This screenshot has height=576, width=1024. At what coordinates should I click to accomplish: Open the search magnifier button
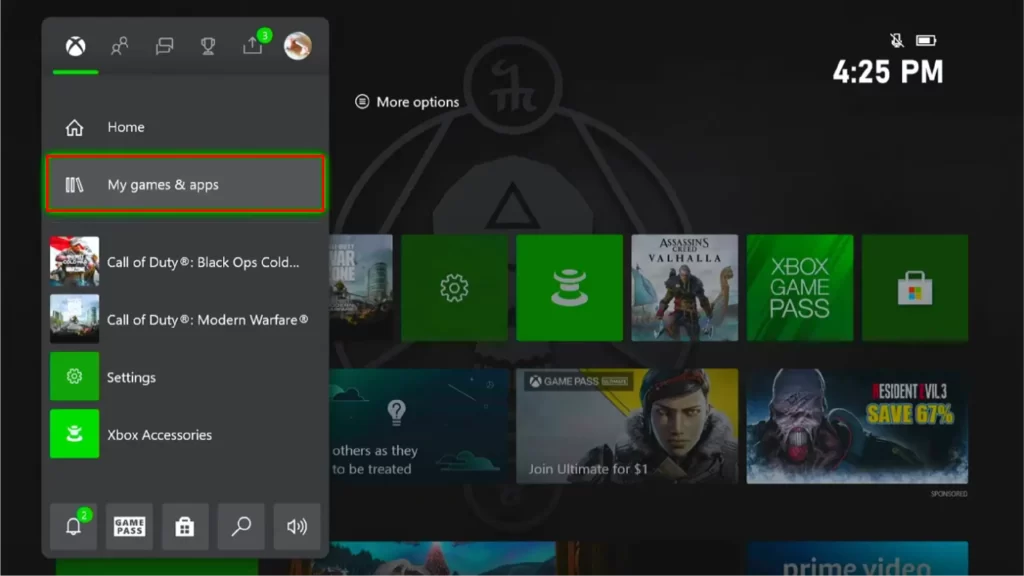pyautogui.click(x=241, y=526)
